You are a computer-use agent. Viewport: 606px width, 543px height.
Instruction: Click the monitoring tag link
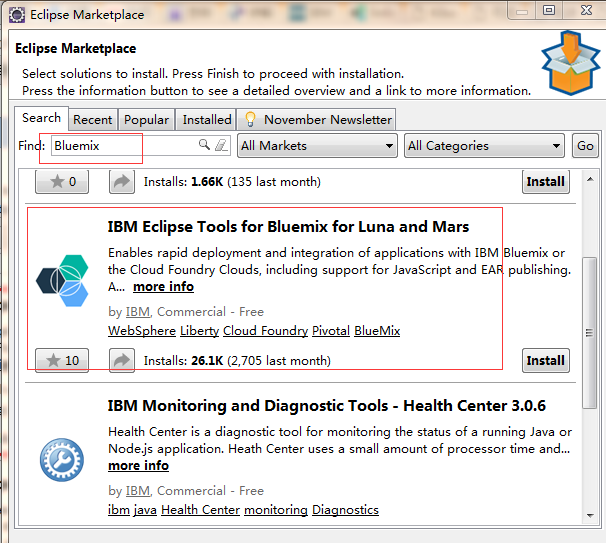(276, 510)
